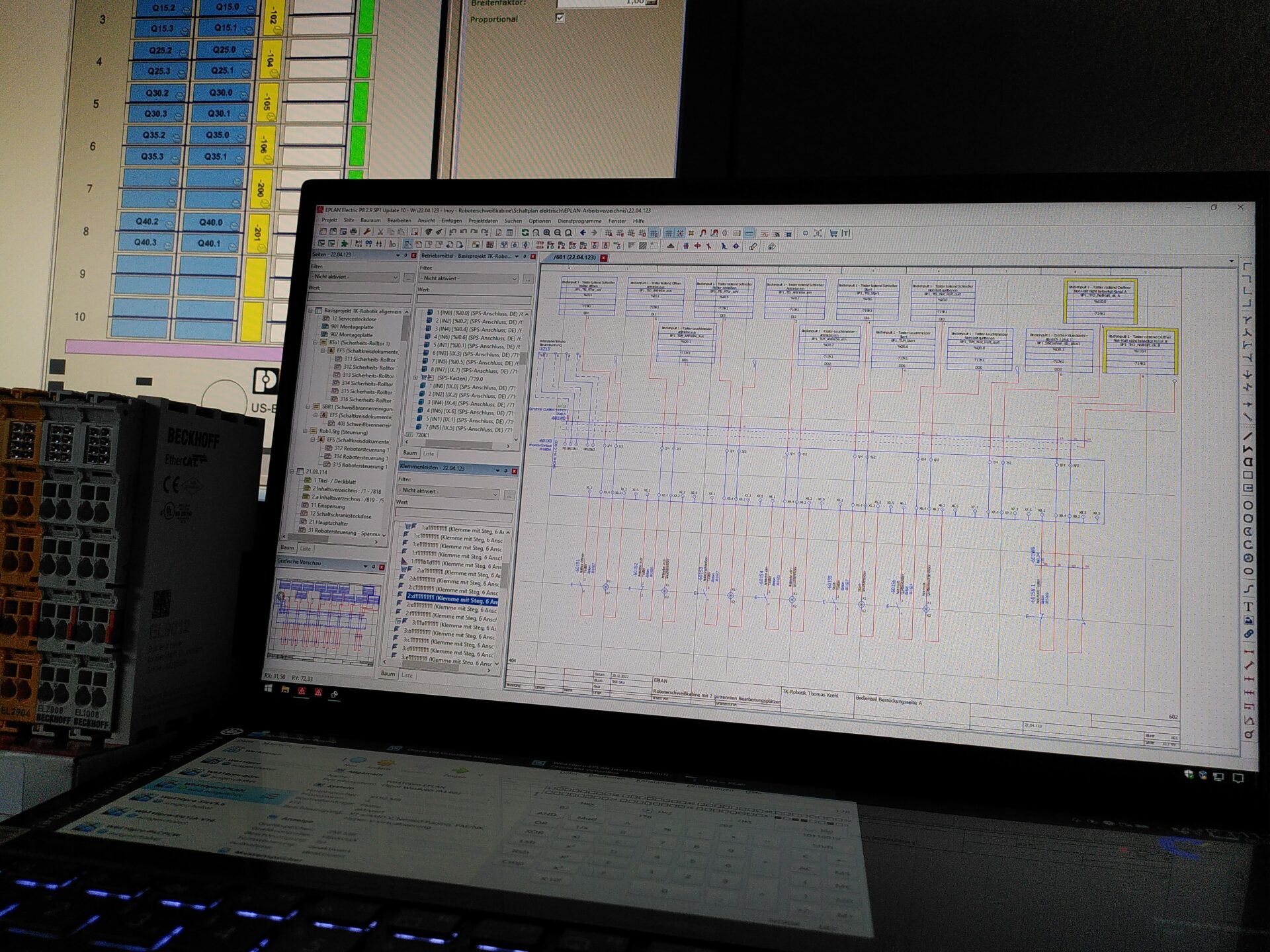Viewport: 1270px width, 952px height.
Task: Click the green plus puzzle icon in second toolbar
Action: (x=345, y=244)
